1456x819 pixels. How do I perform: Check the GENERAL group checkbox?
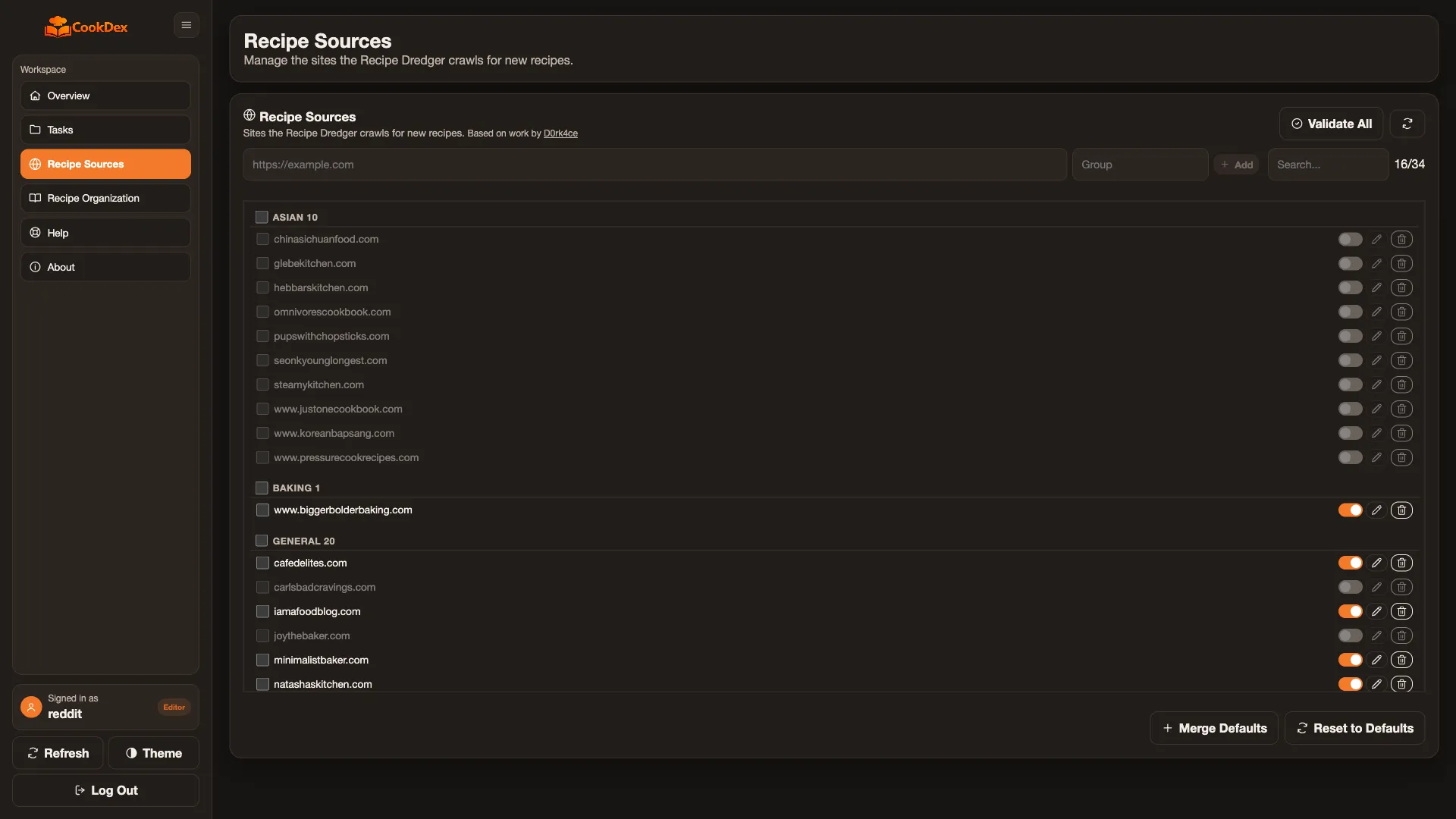click(262, 541)
